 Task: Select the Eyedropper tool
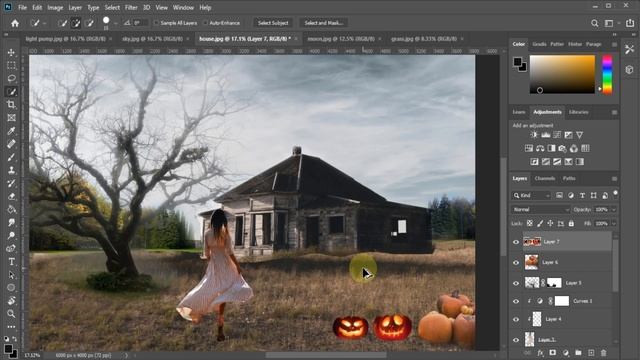click(x=11, y=131)
